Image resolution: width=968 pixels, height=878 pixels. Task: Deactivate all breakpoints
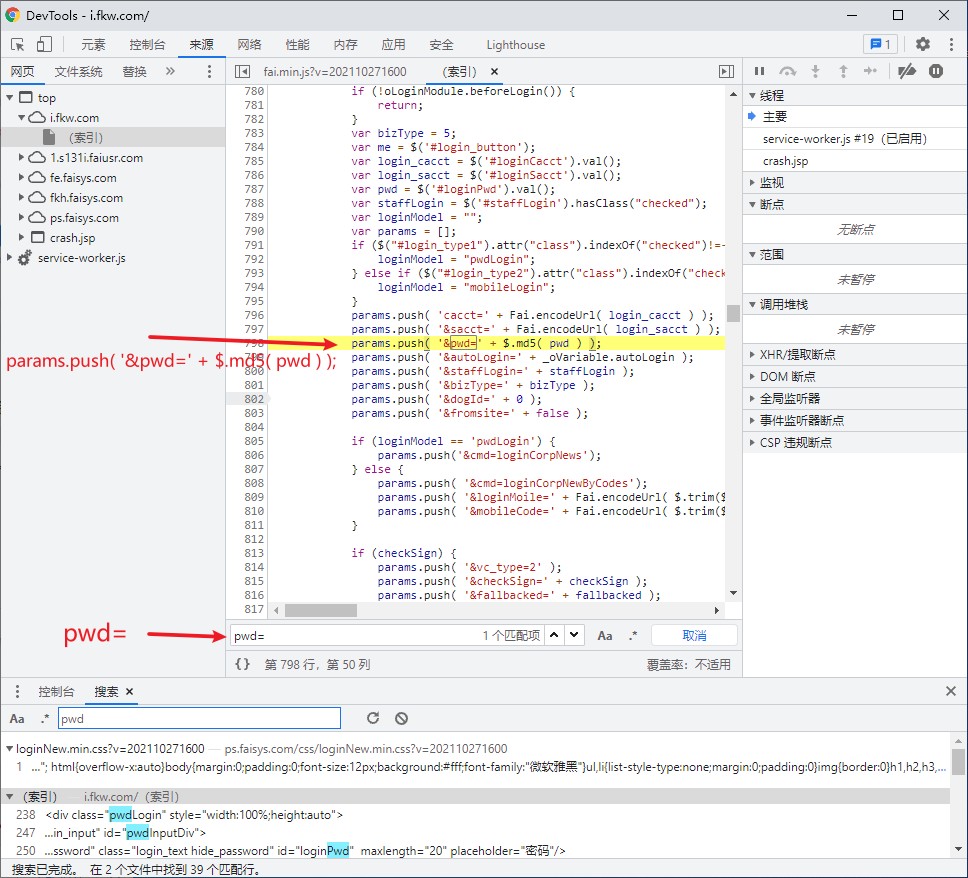[906, 72]
